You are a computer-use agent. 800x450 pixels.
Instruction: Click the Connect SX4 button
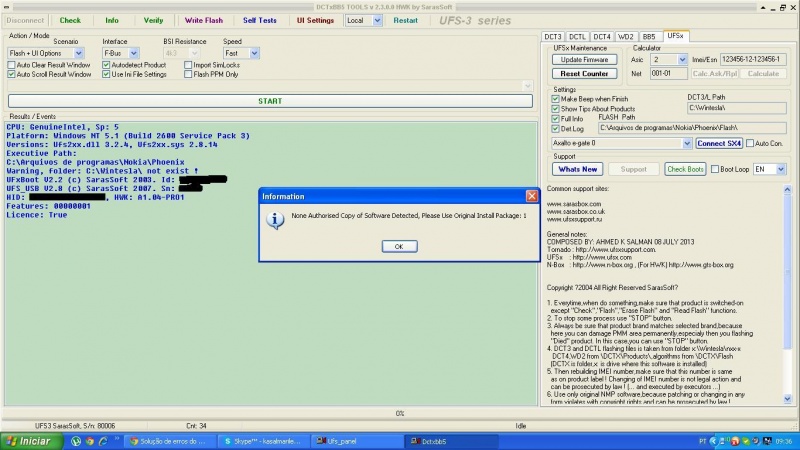pyautogui.click(x=719, y=143)
